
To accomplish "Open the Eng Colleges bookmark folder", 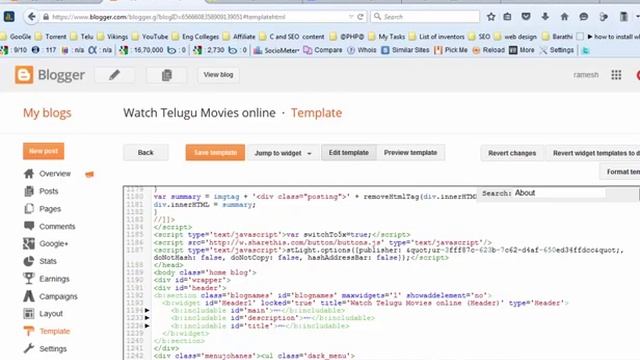I will (196, 37).
